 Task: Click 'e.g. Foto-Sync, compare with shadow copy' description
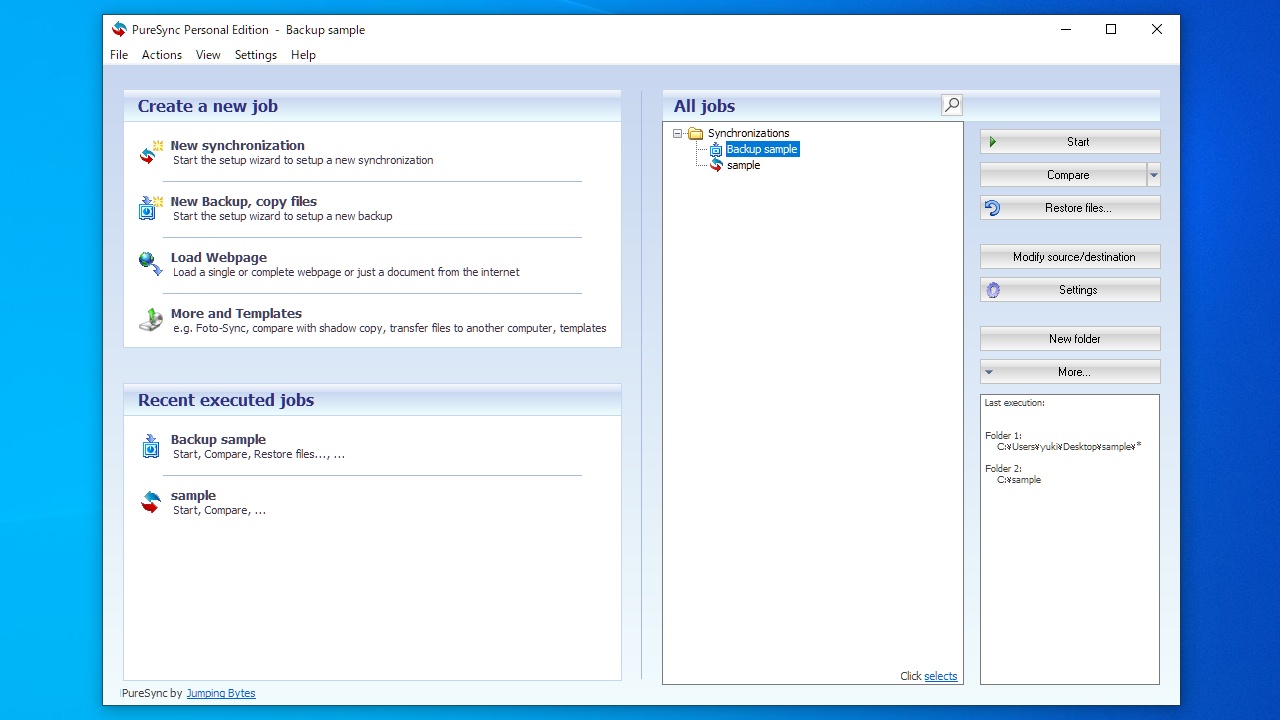(x=390, y=328)
